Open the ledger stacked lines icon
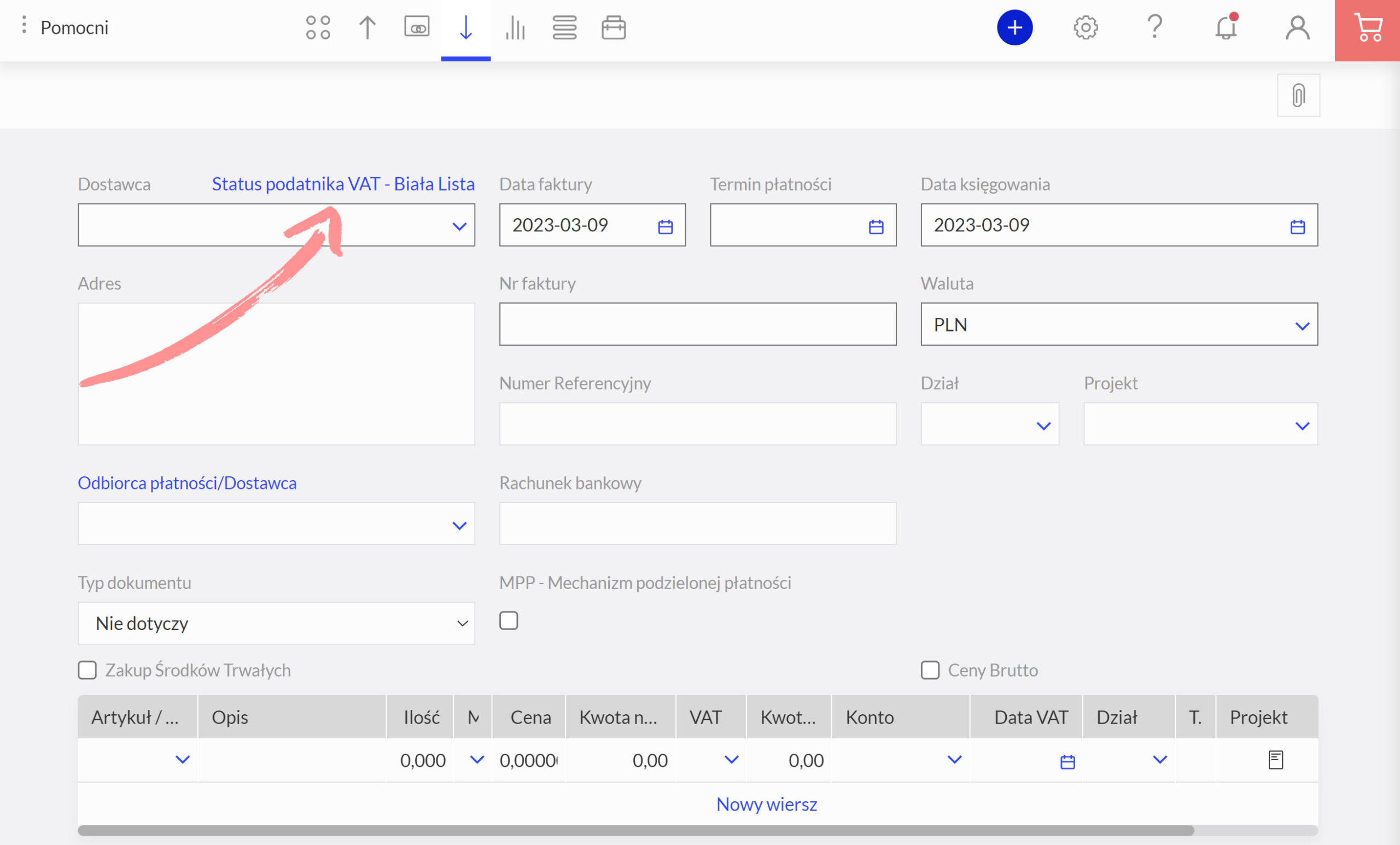This screenshot has height=845, width=1400. click(x=564, y=27)
